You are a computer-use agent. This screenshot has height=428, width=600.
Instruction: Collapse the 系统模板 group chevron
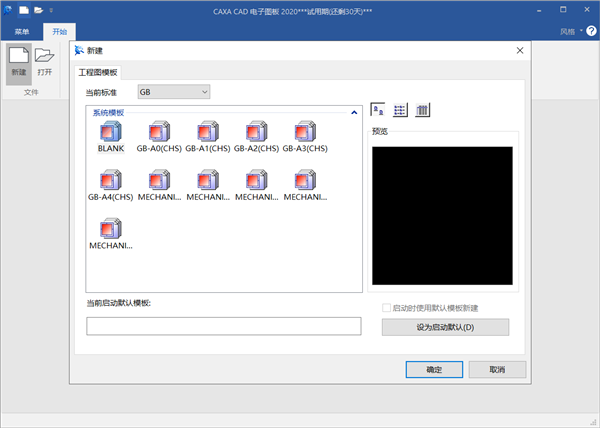coord(354,112)
